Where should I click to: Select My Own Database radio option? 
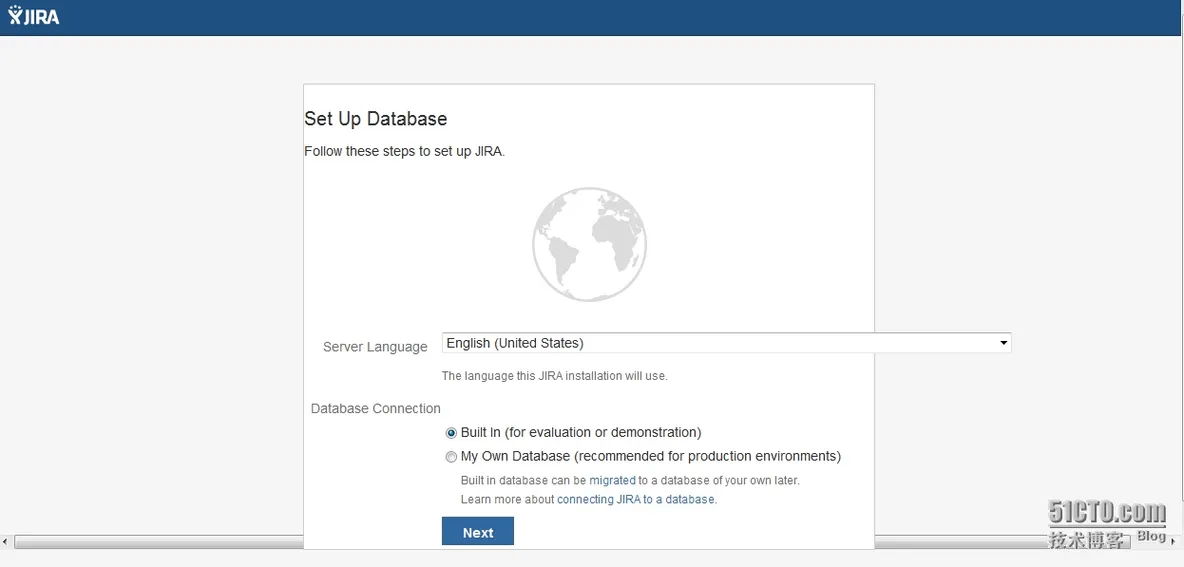pyautogui.click(x=452, y=457)
